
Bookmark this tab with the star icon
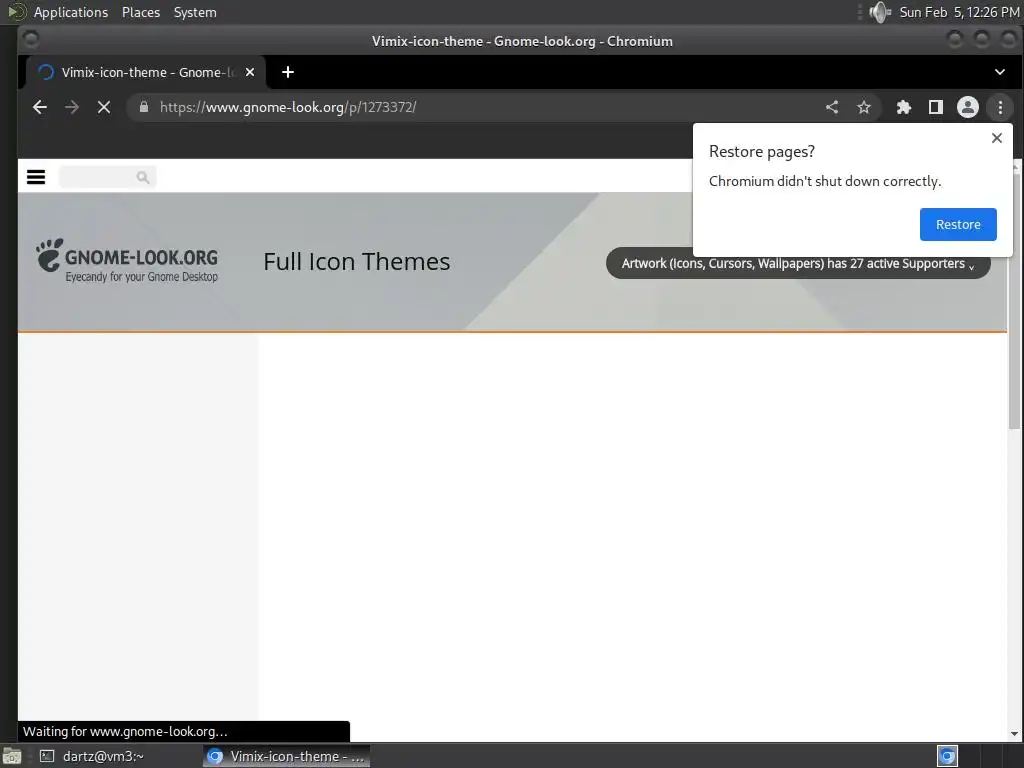[864, 107]
